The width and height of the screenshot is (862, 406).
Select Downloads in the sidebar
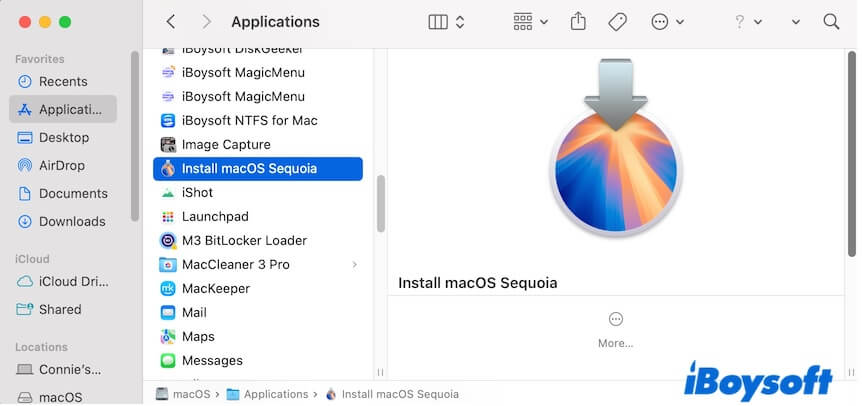pos(71,221)
